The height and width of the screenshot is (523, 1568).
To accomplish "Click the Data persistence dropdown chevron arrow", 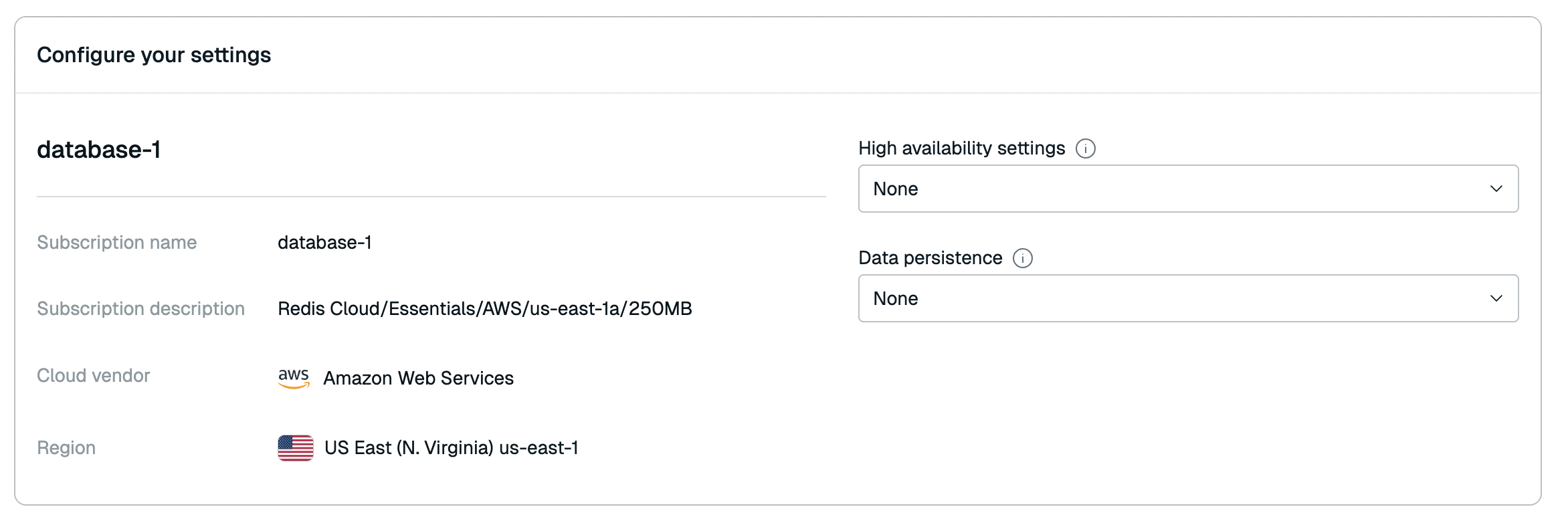I will pos(1496,298).
